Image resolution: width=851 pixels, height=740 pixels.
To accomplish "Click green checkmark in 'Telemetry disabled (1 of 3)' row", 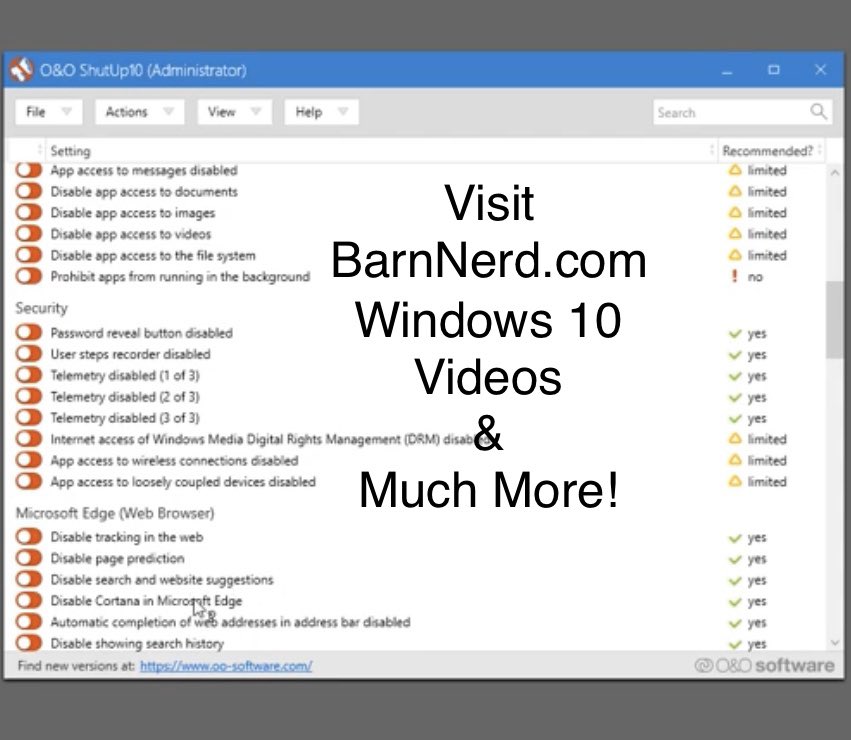I will tap(735, 376).
